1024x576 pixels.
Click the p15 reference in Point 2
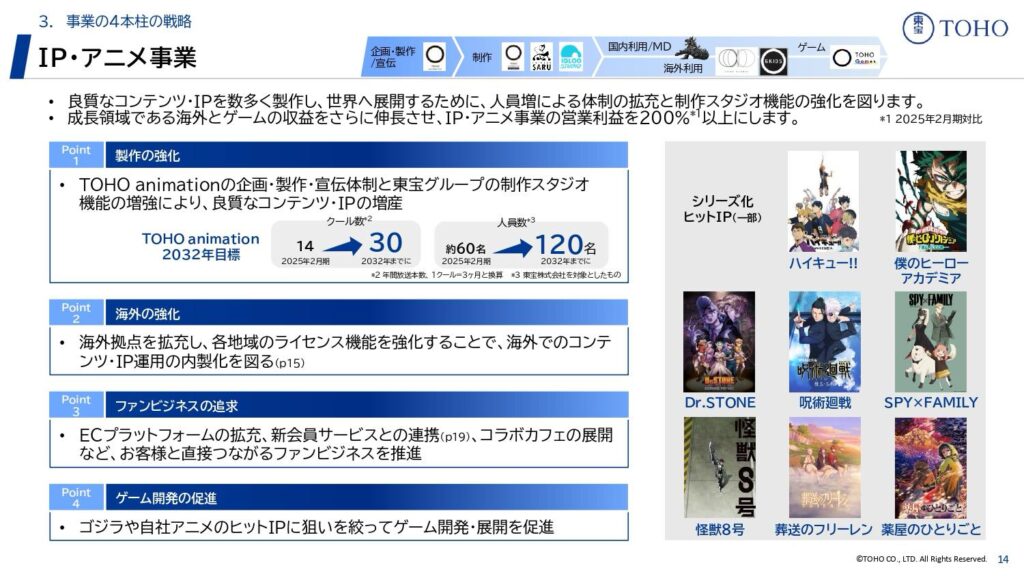(x=290, y=363)
